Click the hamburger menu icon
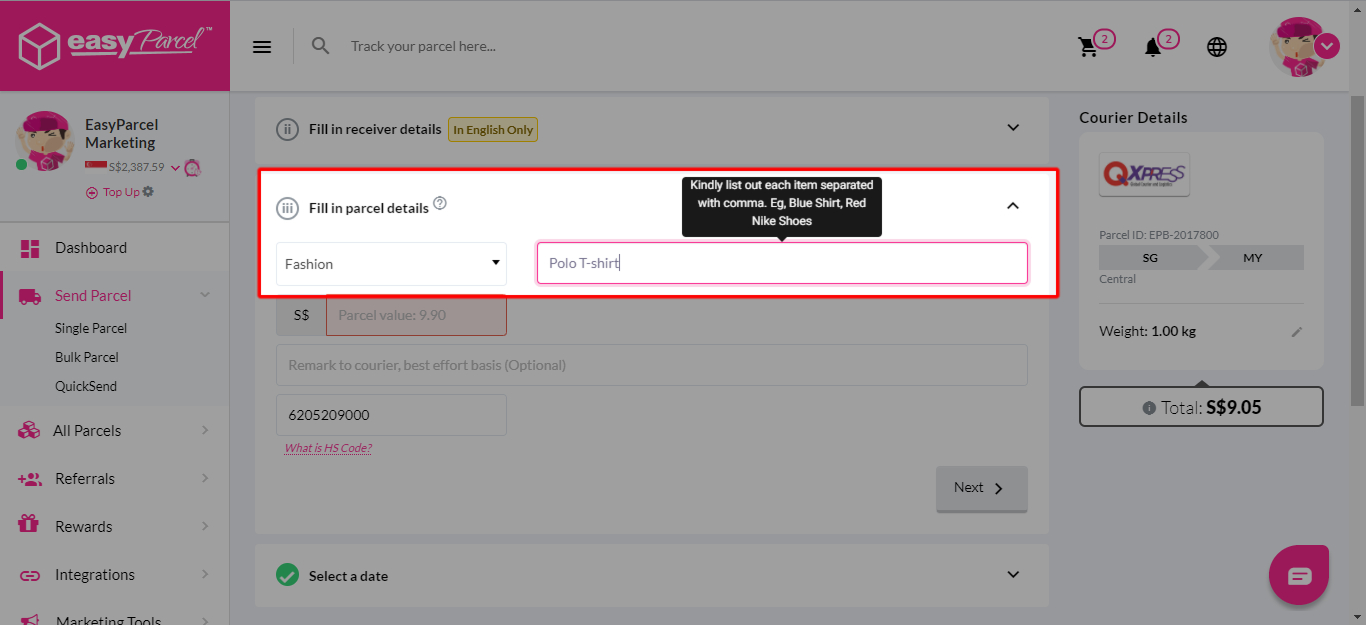The height and width of the screenshot is (625, 1366). pyautogui.click(x=261, y=46)
